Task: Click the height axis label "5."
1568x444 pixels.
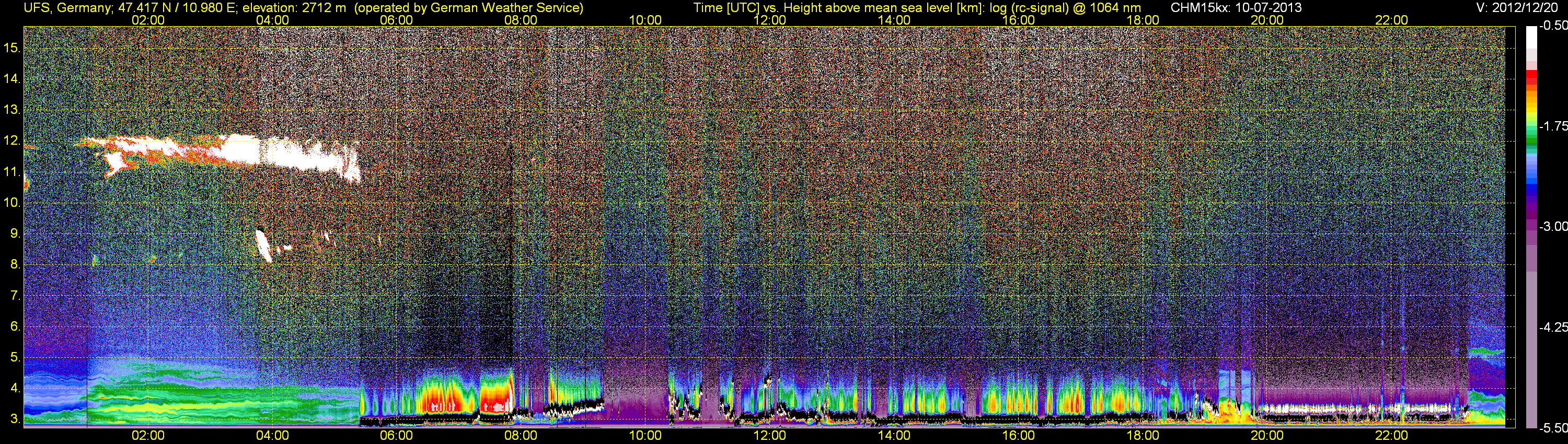Action: (x=15, y=357)
